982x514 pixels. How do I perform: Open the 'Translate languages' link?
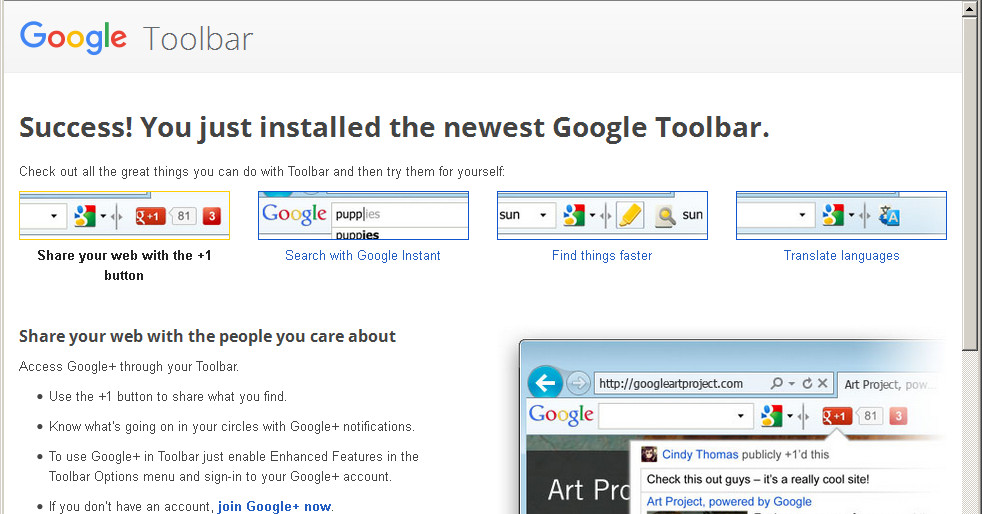841,256
